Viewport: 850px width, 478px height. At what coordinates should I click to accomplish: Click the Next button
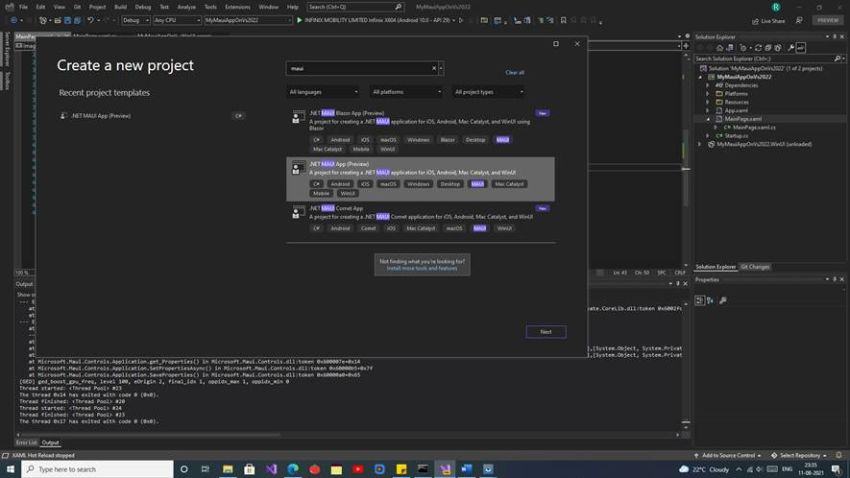click(546, 332)
